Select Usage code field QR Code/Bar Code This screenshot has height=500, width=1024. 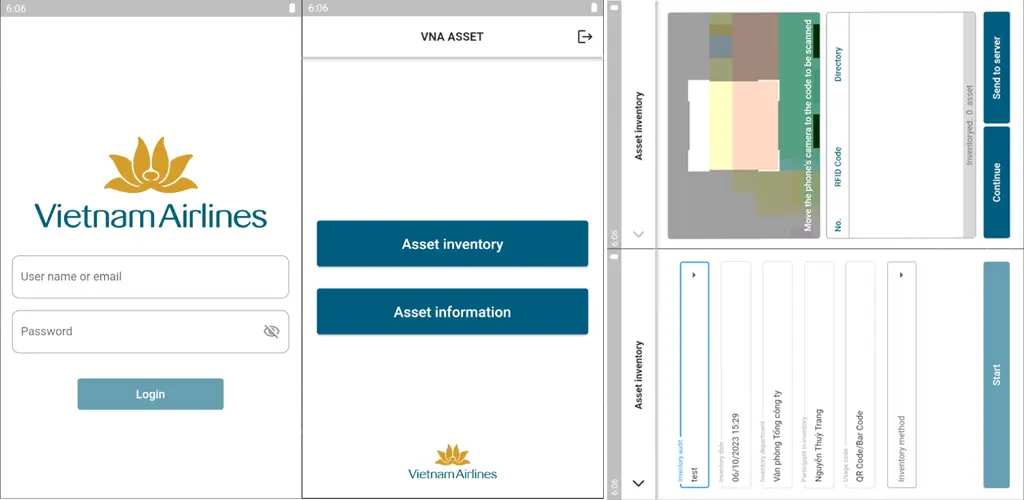[860, 375]
